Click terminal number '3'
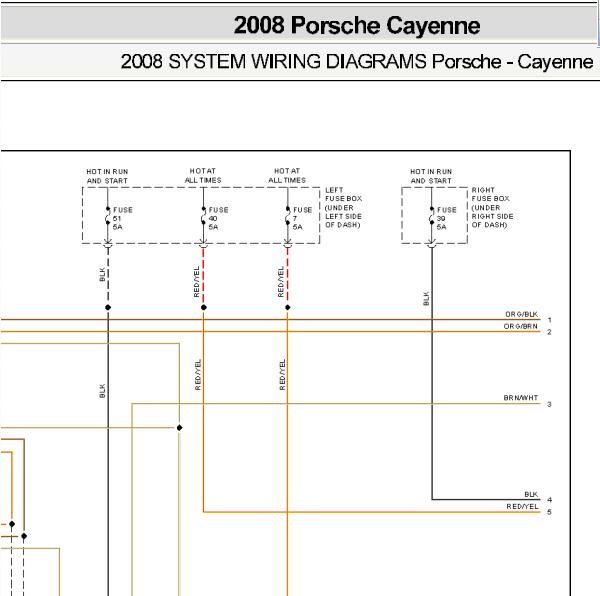Screen dimensions: 600x596 pyautogui.click(x=549, y=404)
